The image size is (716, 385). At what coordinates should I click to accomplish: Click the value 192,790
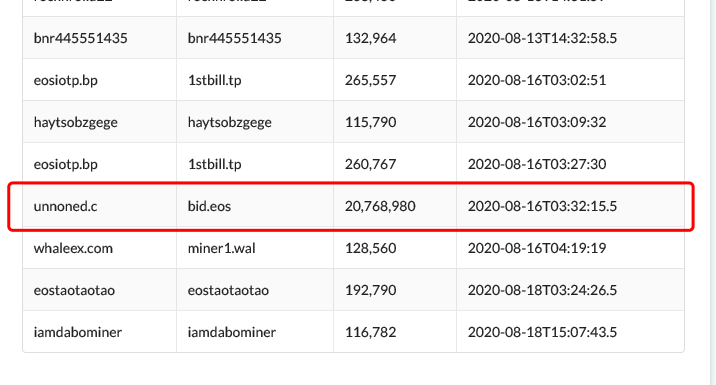370,290
